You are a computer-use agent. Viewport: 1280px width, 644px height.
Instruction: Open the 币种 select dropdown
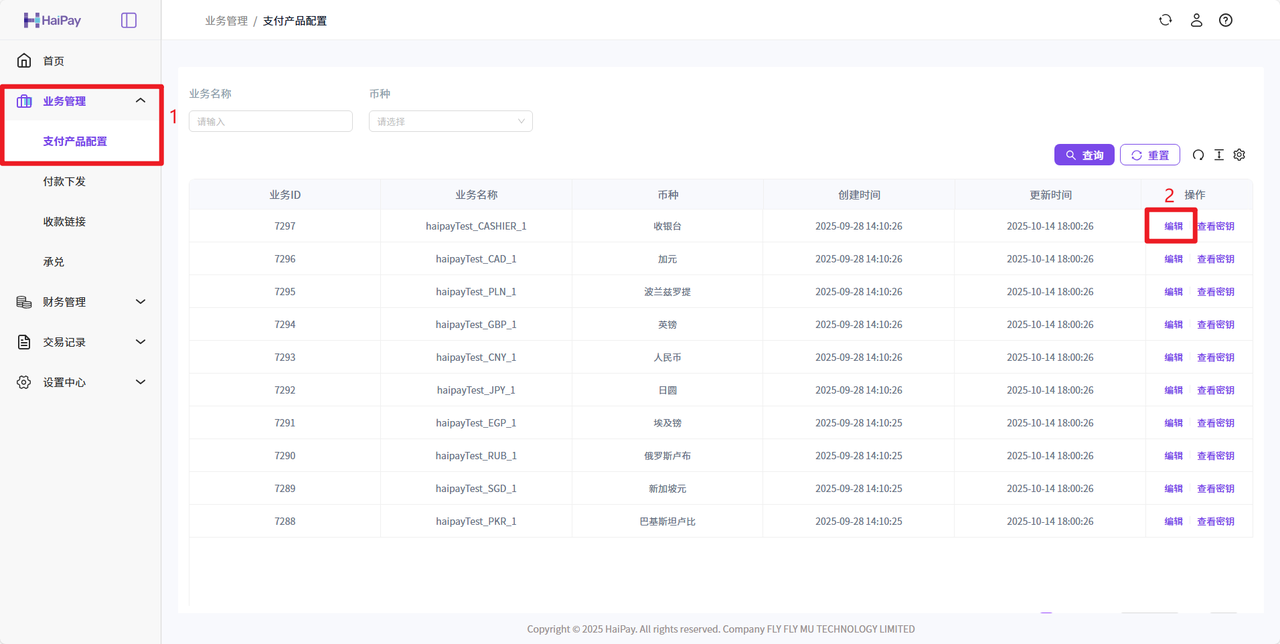pyautogui.click(x=450, y=121)
